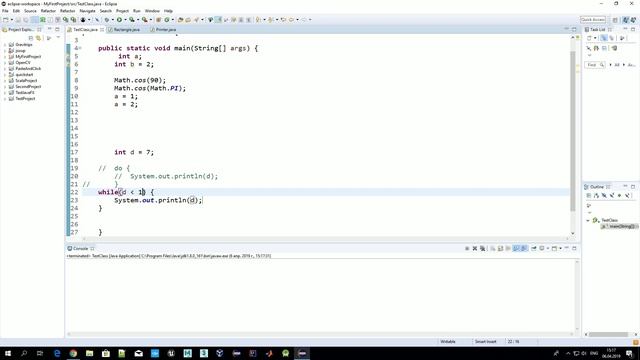Screen dimensions: 640x360
Task: Click the fold marker on line 4
Action: tap(80, 48)
